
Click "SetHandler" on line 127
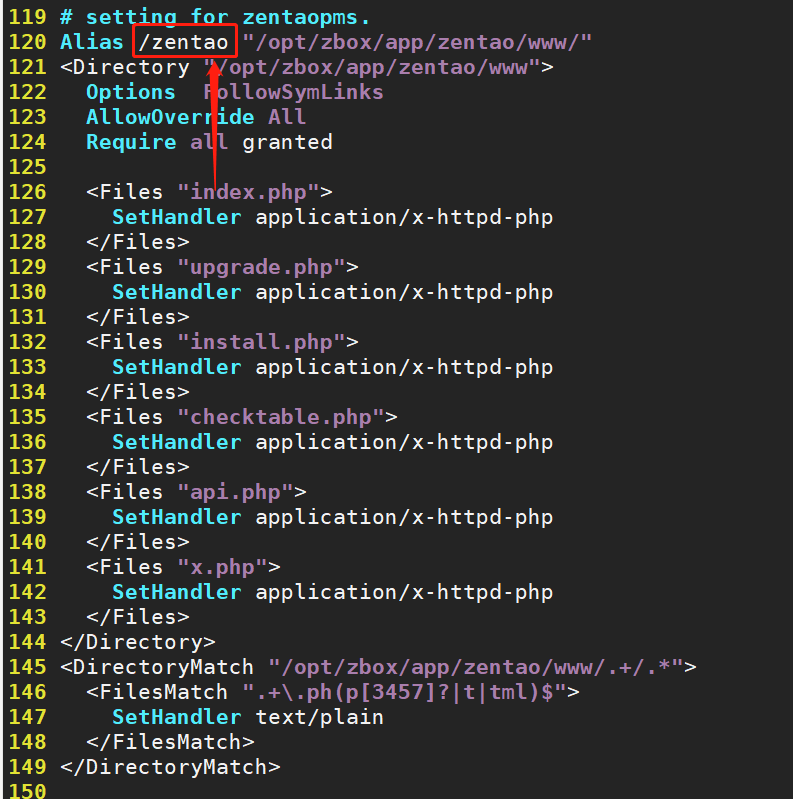coord(176,217)
